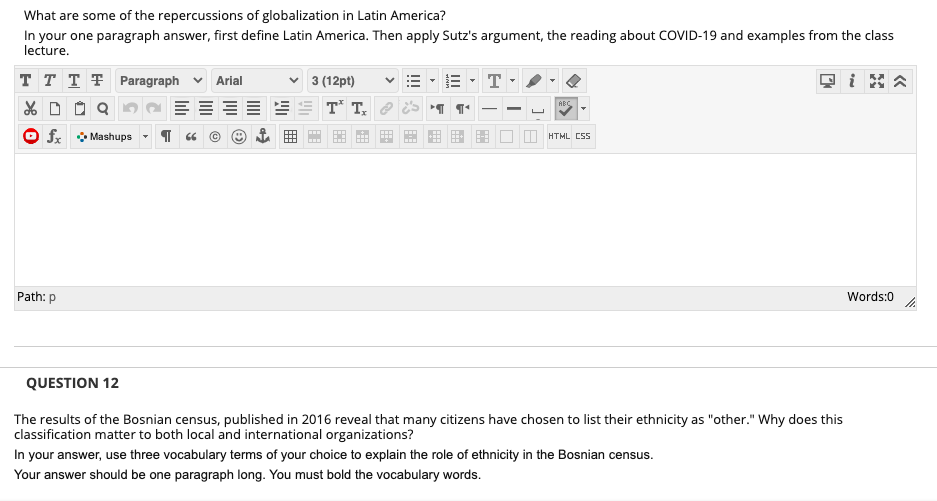Insert a numbered list

click(x=454, y=81)
